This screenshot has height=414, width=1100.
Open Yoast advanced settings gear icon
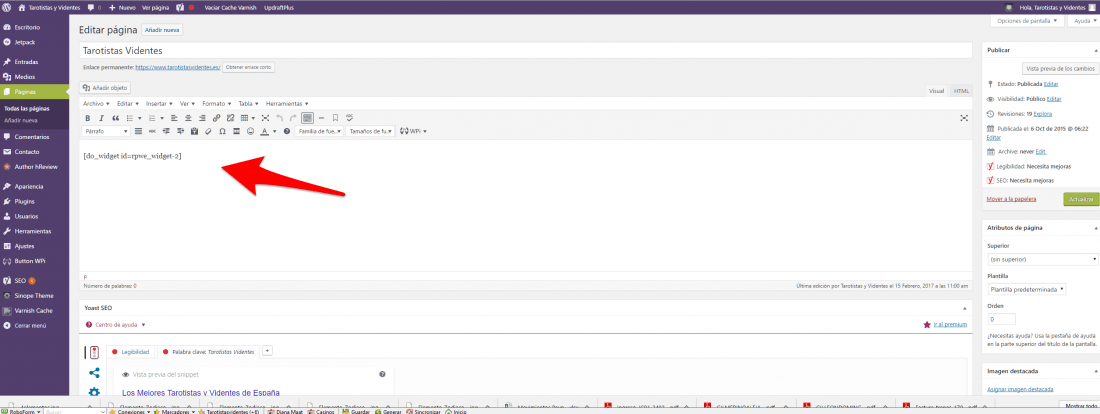pos(94,392)
